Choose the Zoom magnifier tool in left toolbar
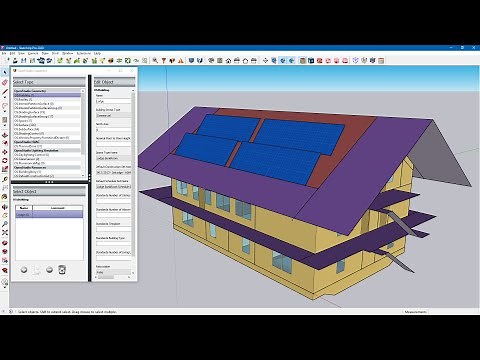 click(5, 224)
